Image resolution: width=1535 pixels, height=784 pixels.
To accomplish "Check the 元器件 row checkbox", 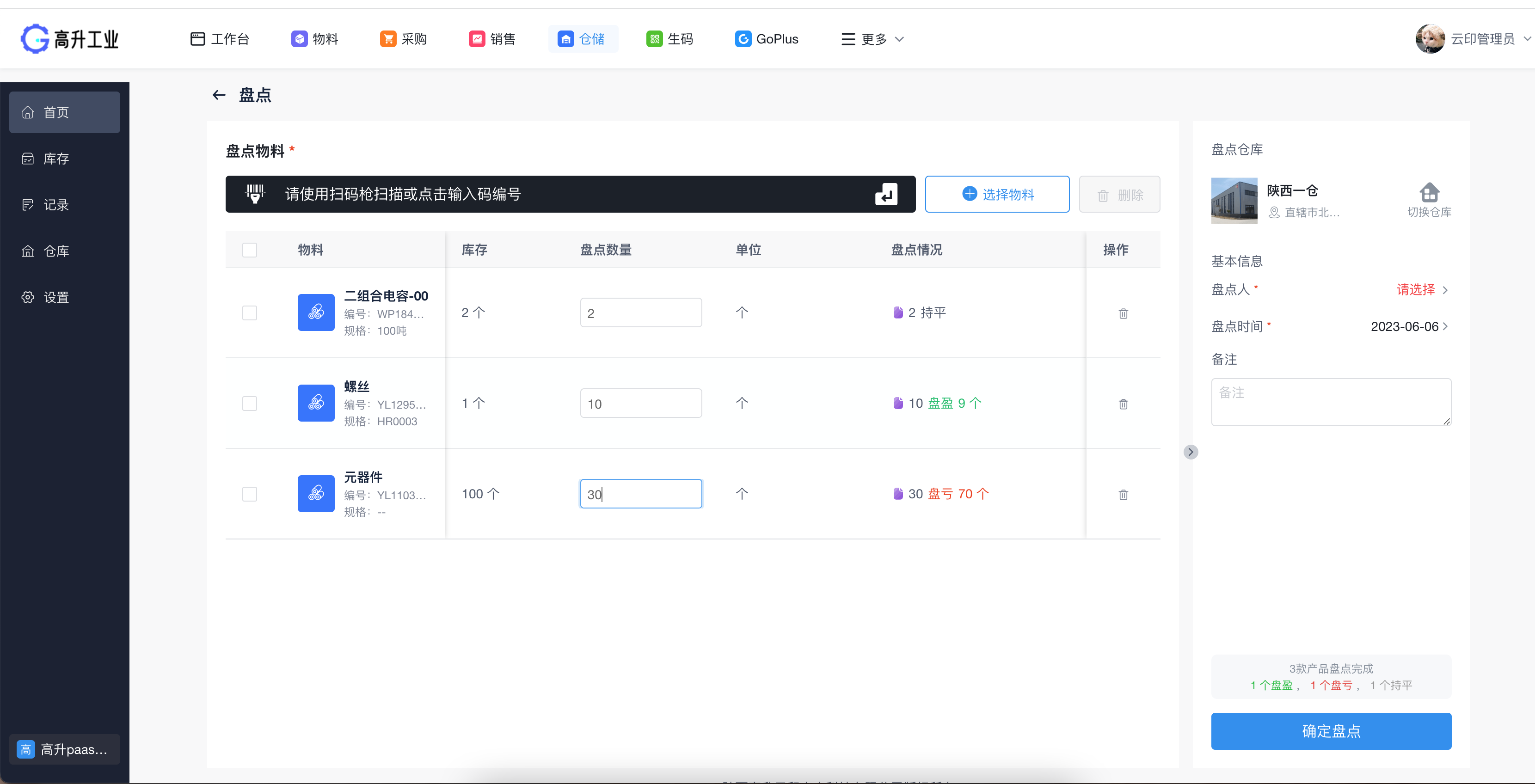I will pyautogui.click(x=250, y=494).
